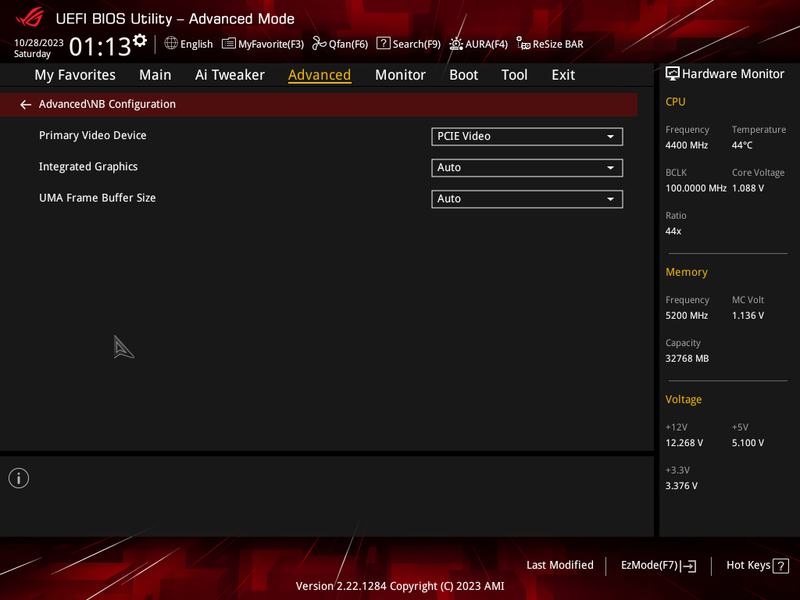Image resolution: width=800 pixels, height=600 pixels.
Task: Open the Integrated Graphics dropdown
Action: [x=527, y=168]
